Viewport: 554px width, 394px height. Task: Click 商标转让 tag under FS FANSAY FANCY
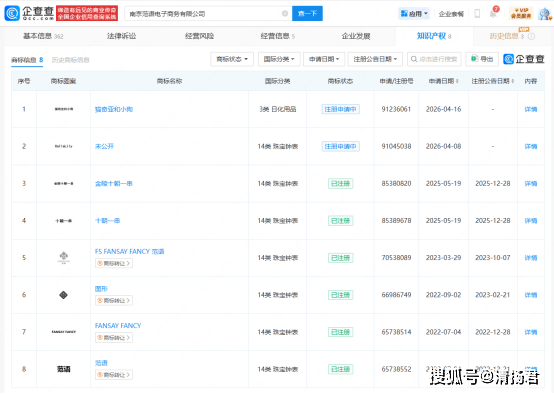point(114,264)
